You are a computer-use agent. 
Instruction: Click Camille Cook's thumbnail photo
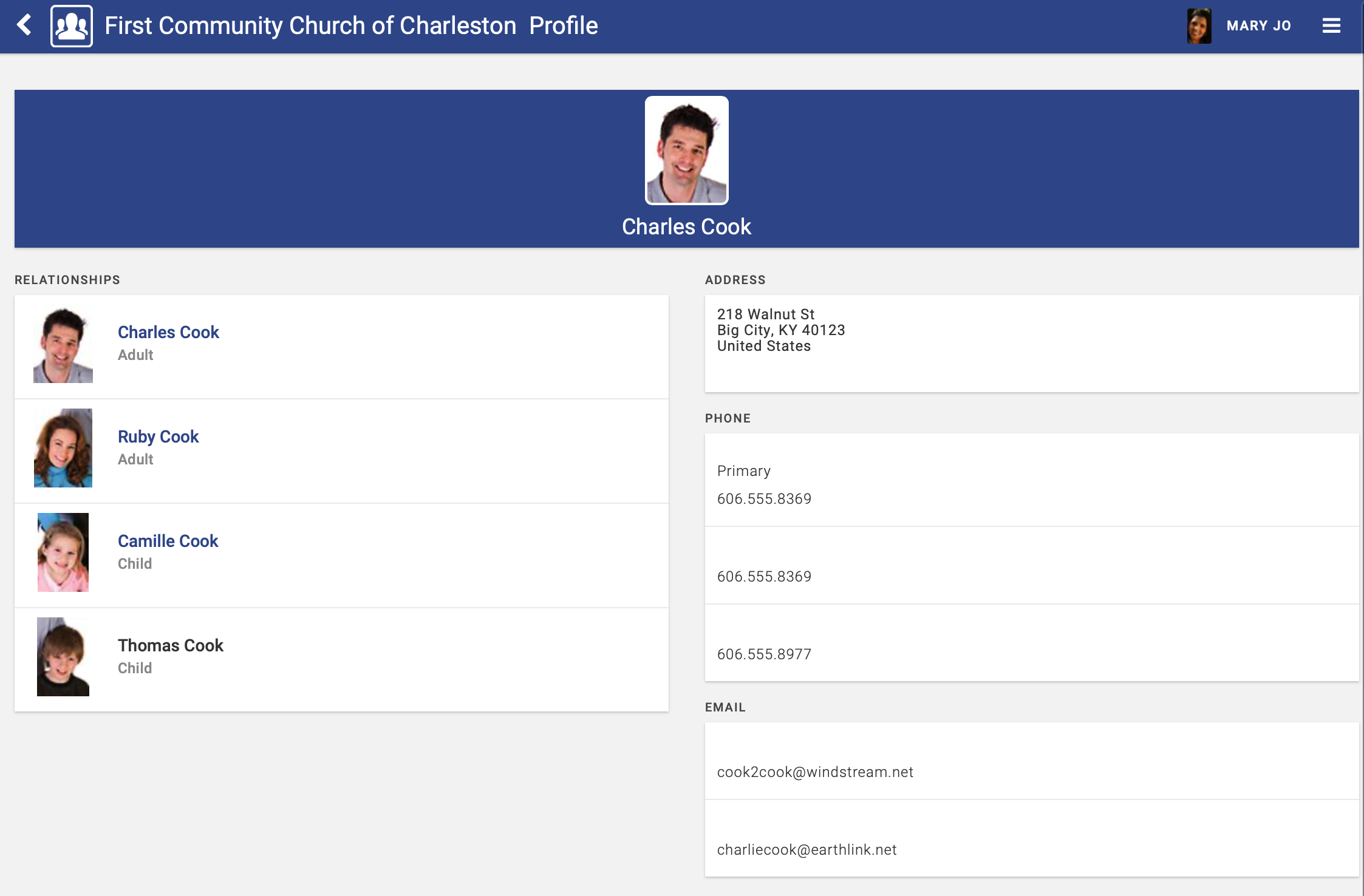pyautogui.click(x=63, y=552)
